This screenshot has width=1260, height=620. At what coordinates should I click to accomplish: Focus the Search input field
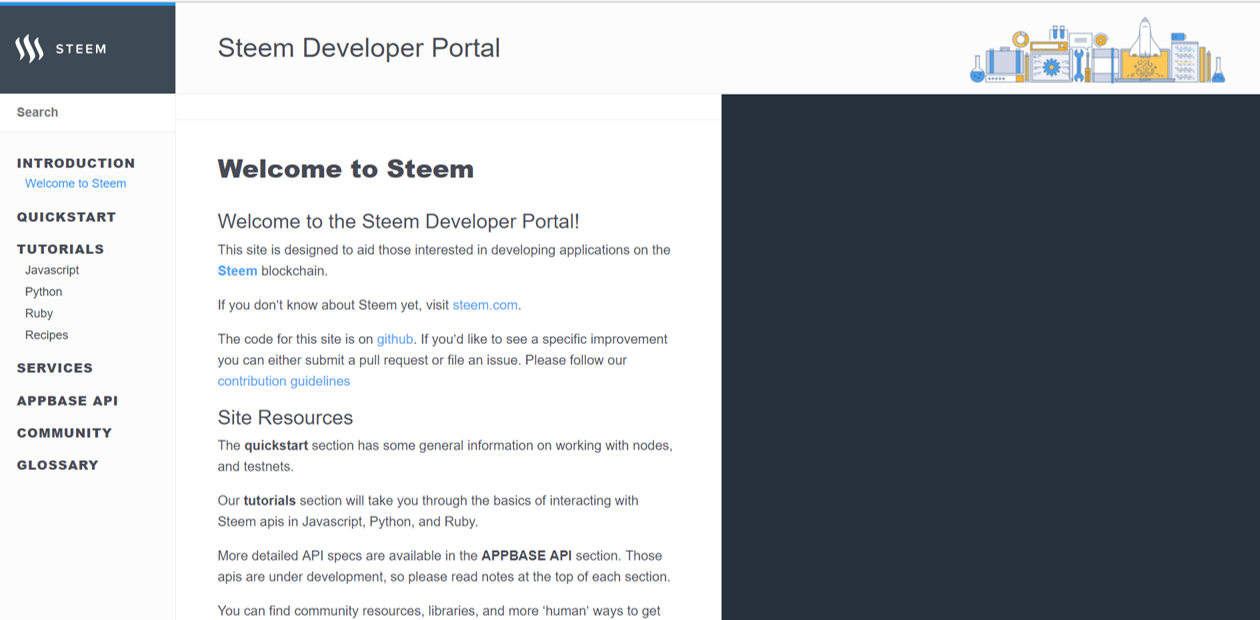pos(88,112)
